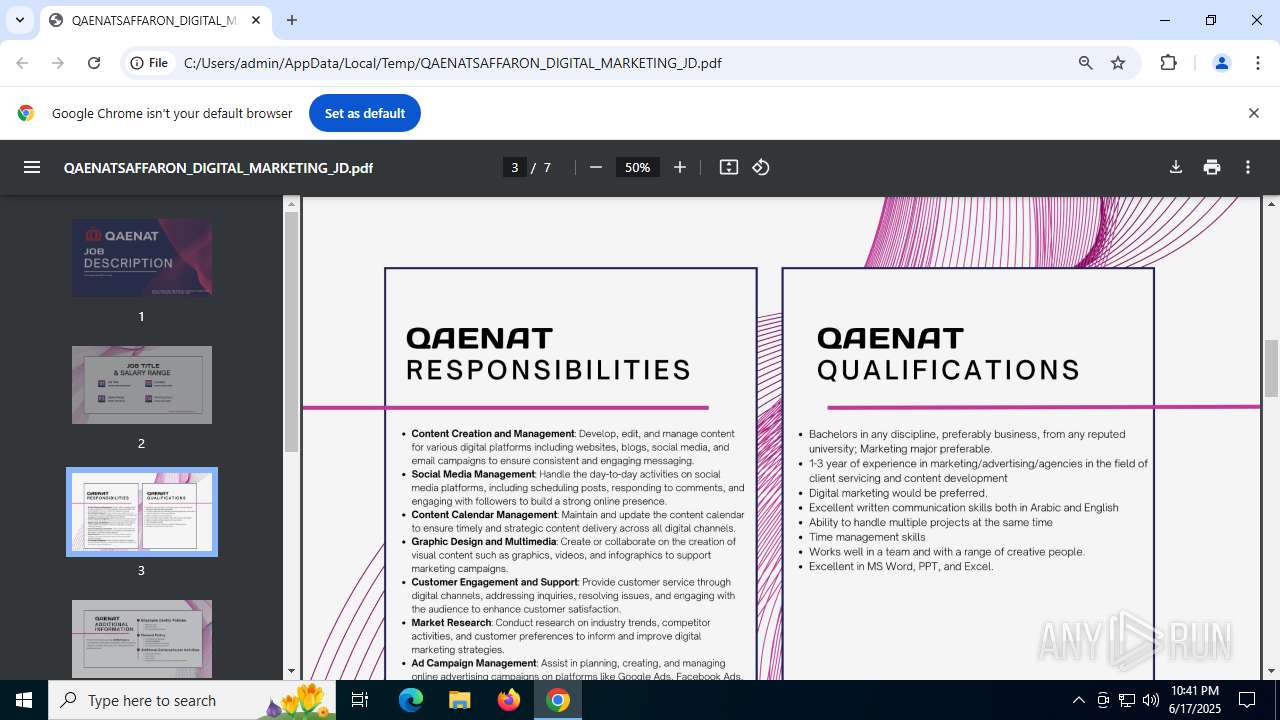The image size is (1280, 720).
Task: Edit the page number field
Action: tap(515, 167)
